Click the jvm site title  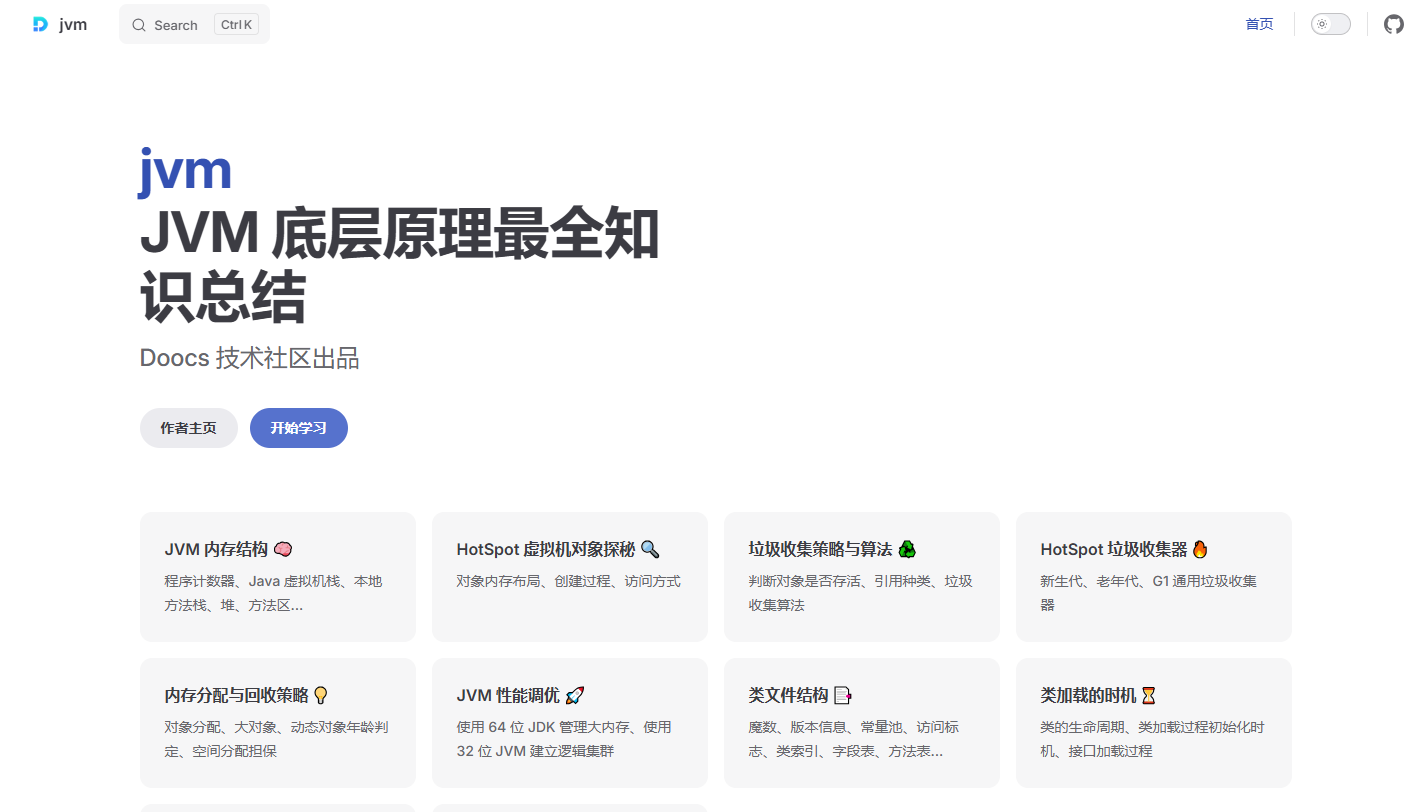click(x=73, y=25)
